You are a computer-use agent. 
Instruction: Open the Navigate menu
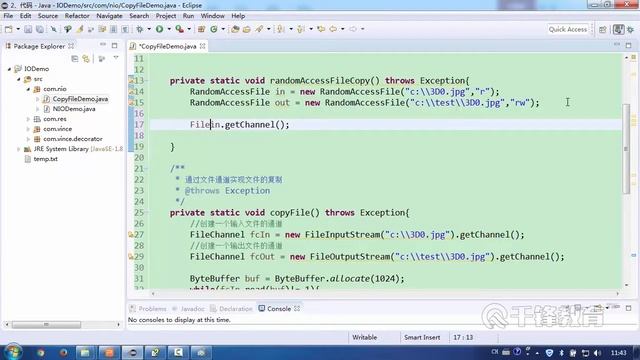[109, 16]
